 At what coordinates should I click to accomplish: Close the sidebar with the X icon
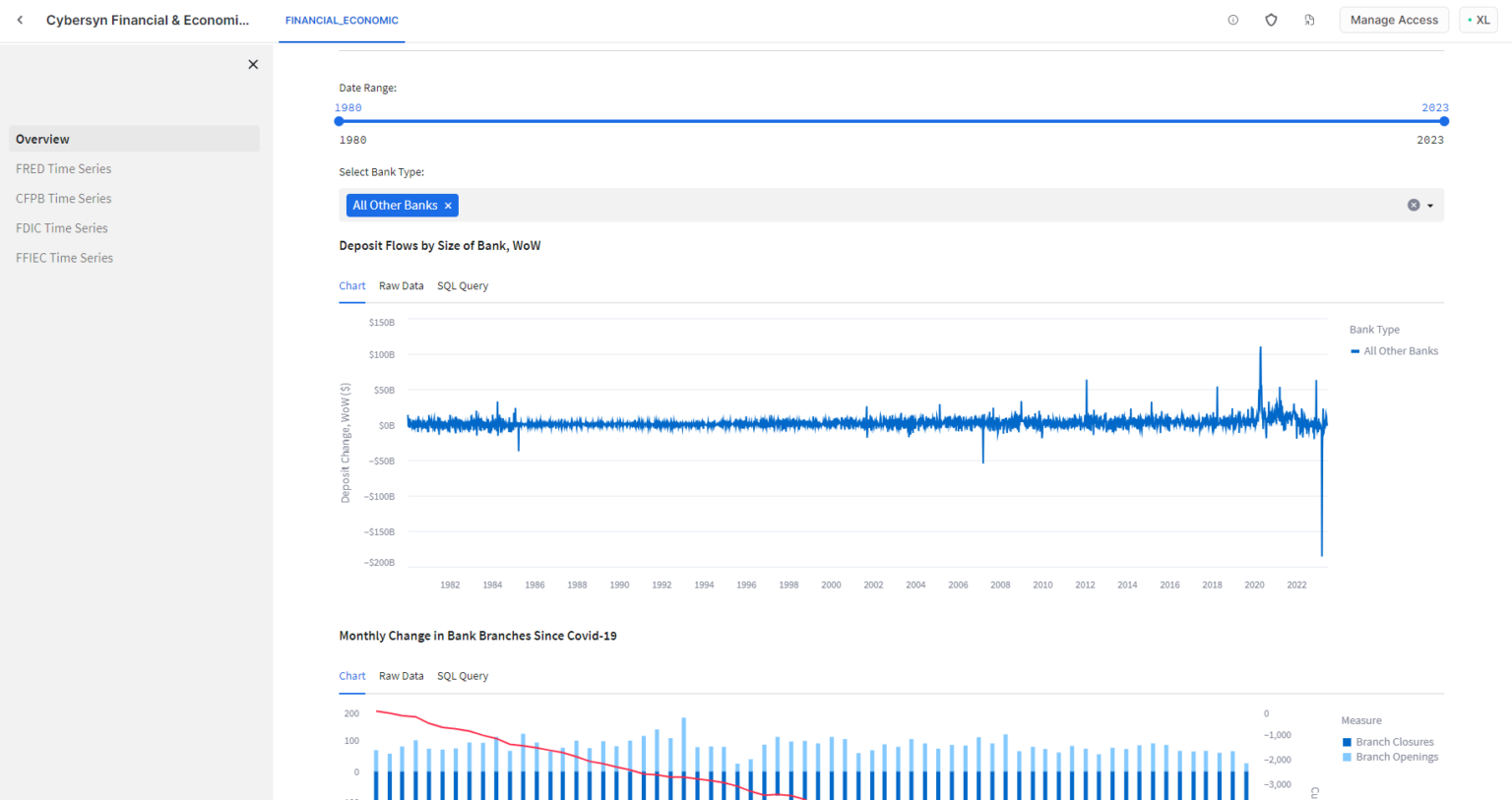pos(253,65)
